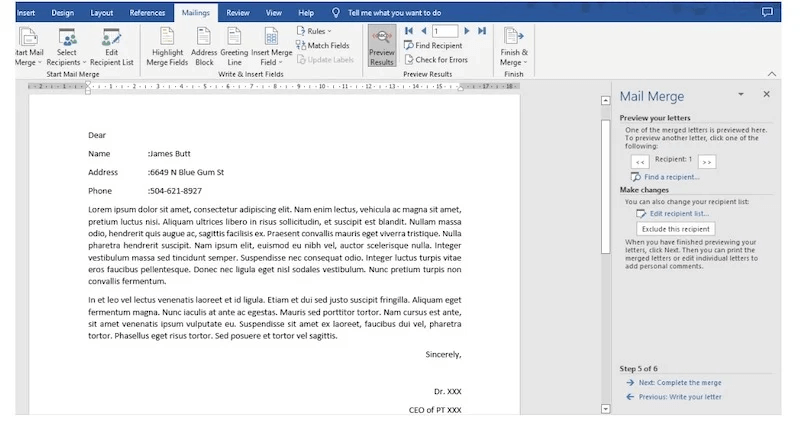Open Start Mail Merge menu
The width and height of the screenshot is (800, 425).
point(29,47)
